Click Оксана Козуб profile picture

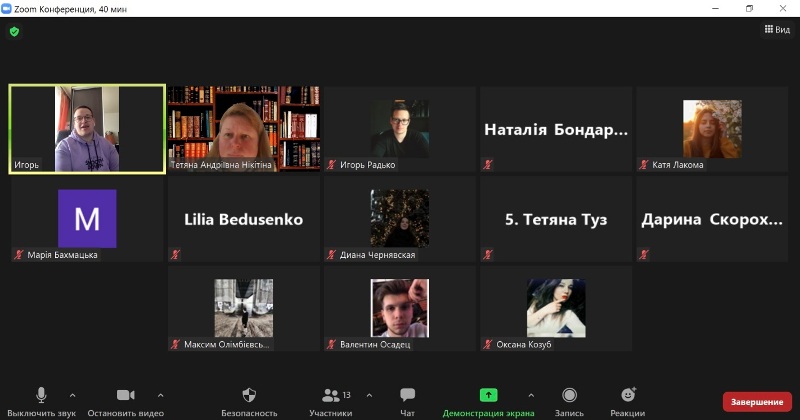[x=556, y=308]
